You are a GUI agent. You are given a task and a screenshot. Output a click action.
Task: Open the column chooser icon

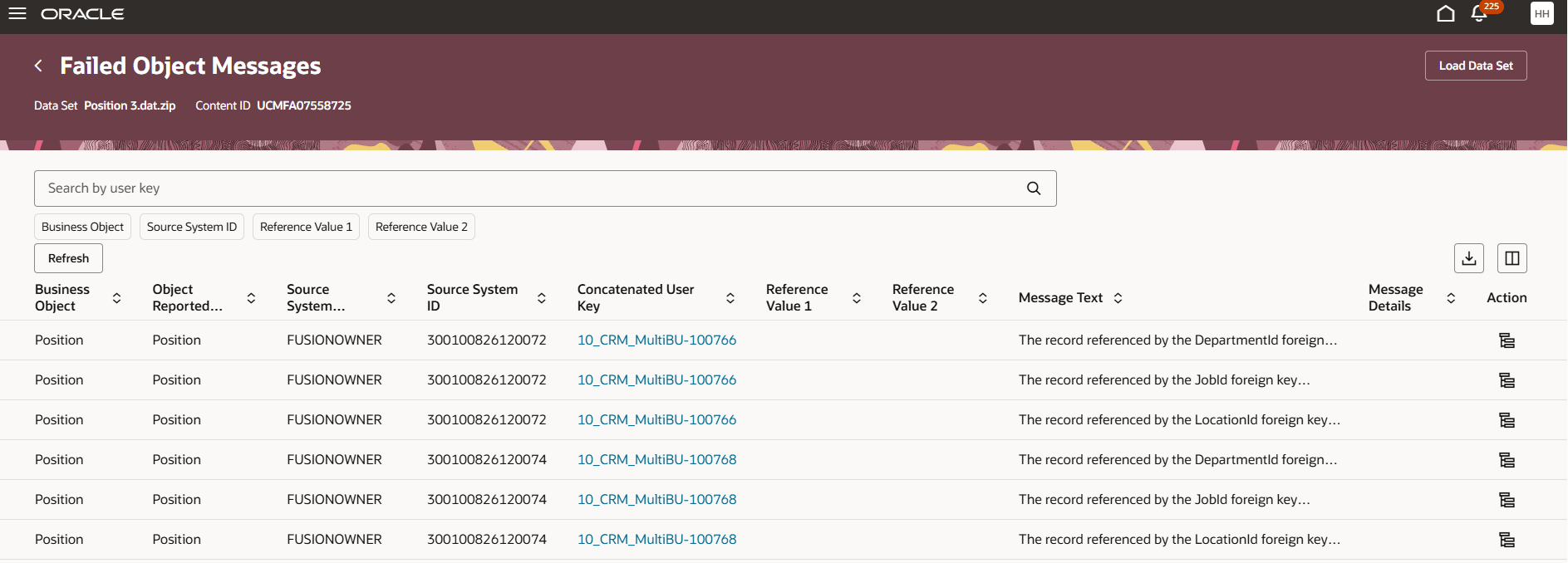tap(1512, 258)
